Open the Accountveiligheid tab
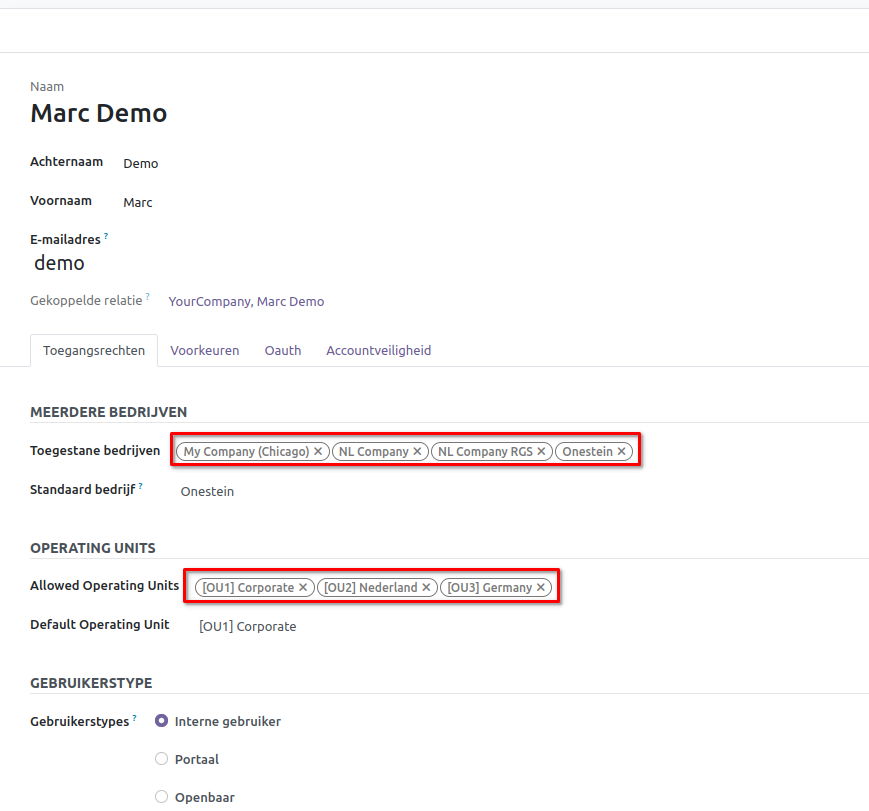 point(378,351)
